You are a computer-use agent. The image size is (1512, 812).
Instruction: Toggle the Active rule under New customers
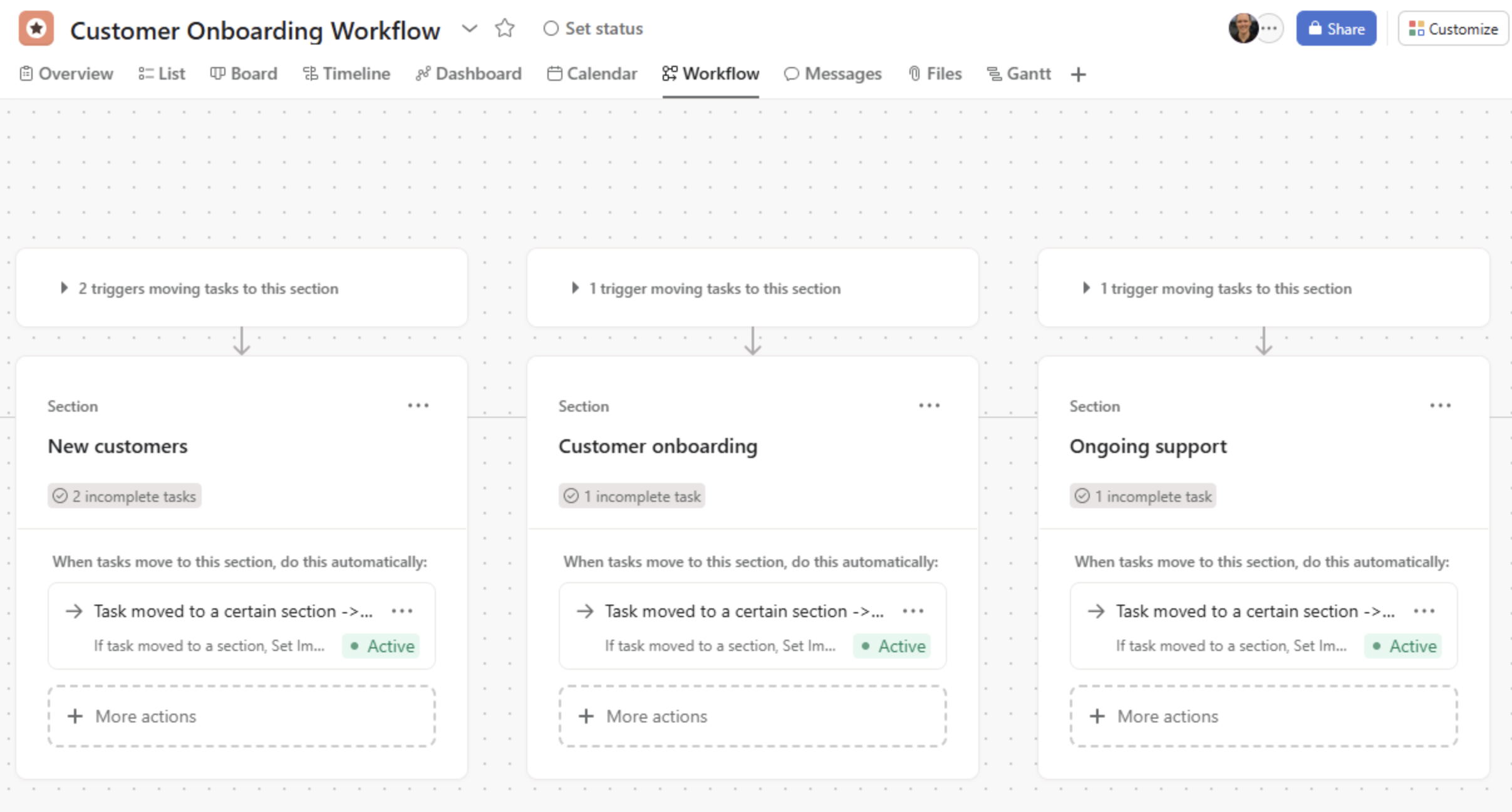(x=381, y=645)
